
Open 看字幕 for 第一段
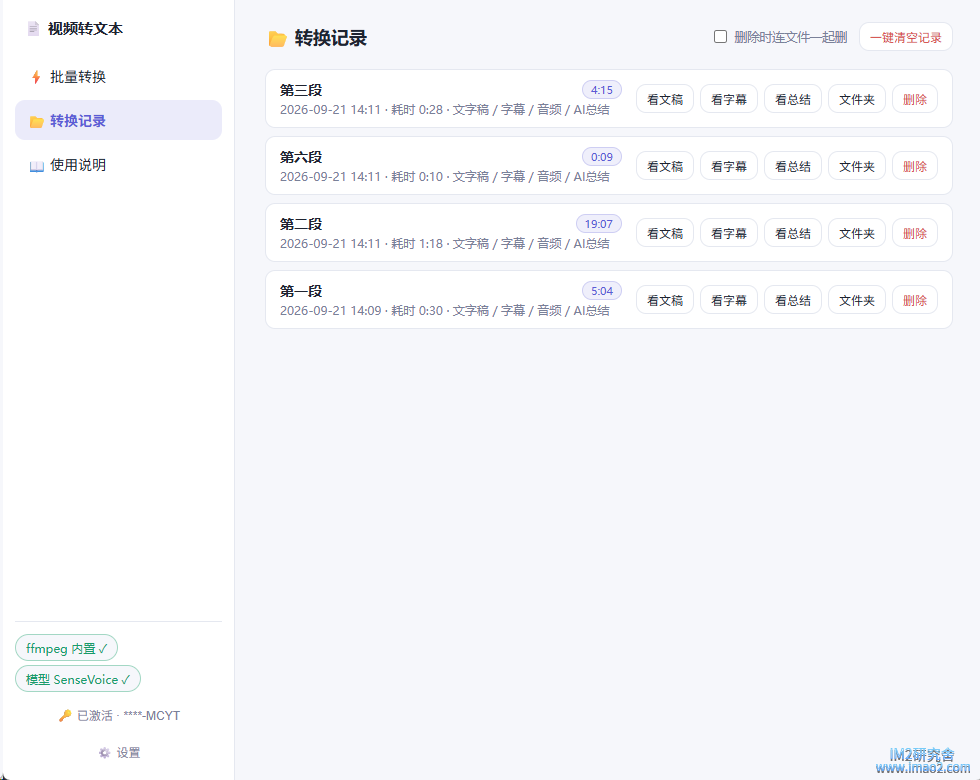(x=729, y=299)
